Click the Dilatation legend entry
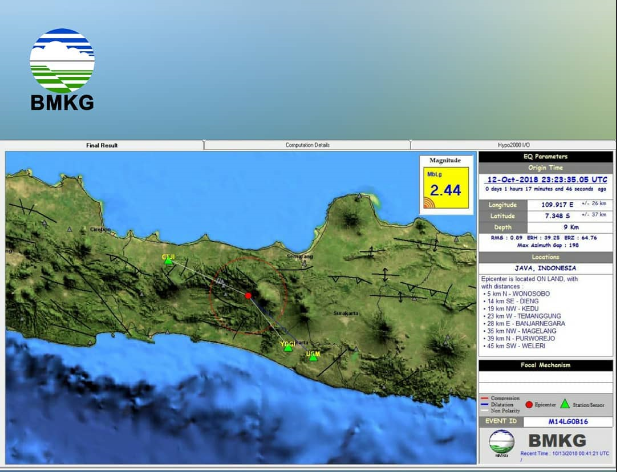 coord(498,405)
